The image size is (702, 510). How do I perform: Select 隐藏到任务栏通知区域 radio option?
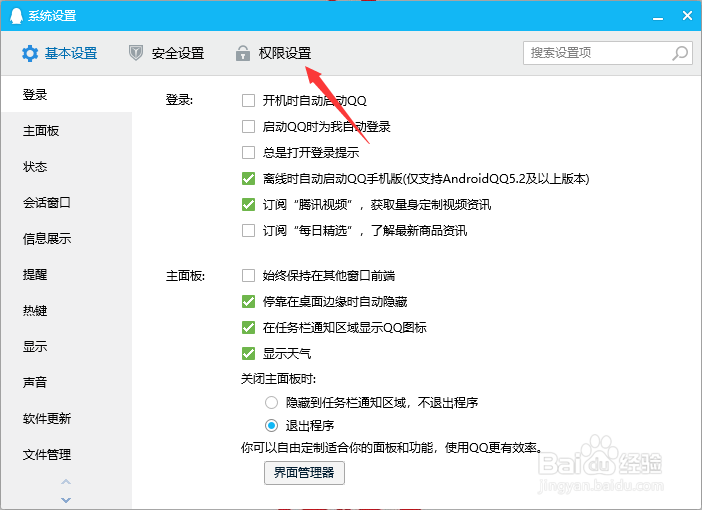[271, 403]
